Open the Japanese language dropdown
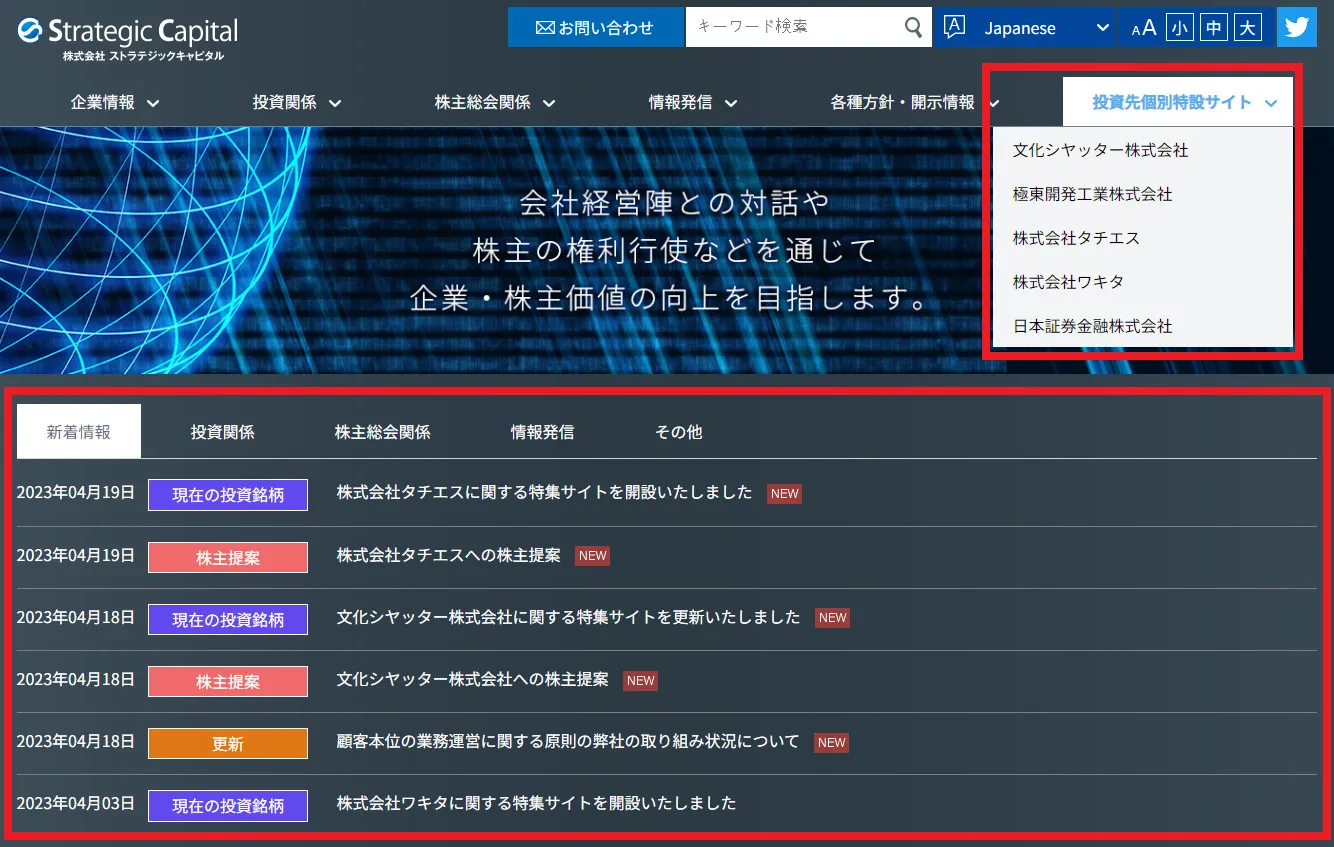Screen dimensions: 1334x847 (1024, 27)
